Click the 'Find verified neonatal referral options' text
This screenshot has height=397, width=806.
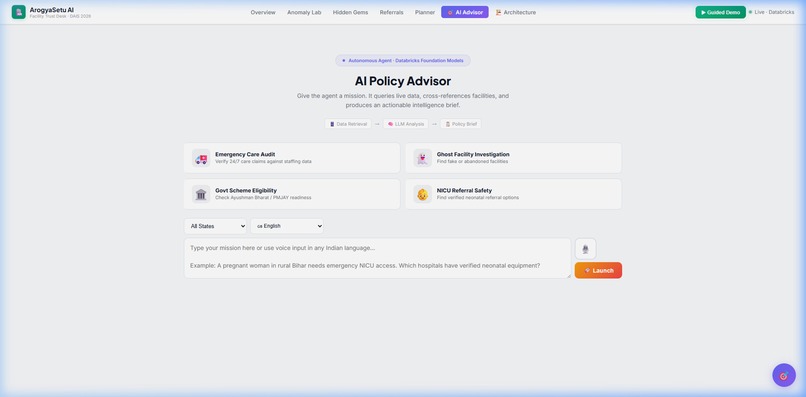pyautogui.click(x=478, y=197)
